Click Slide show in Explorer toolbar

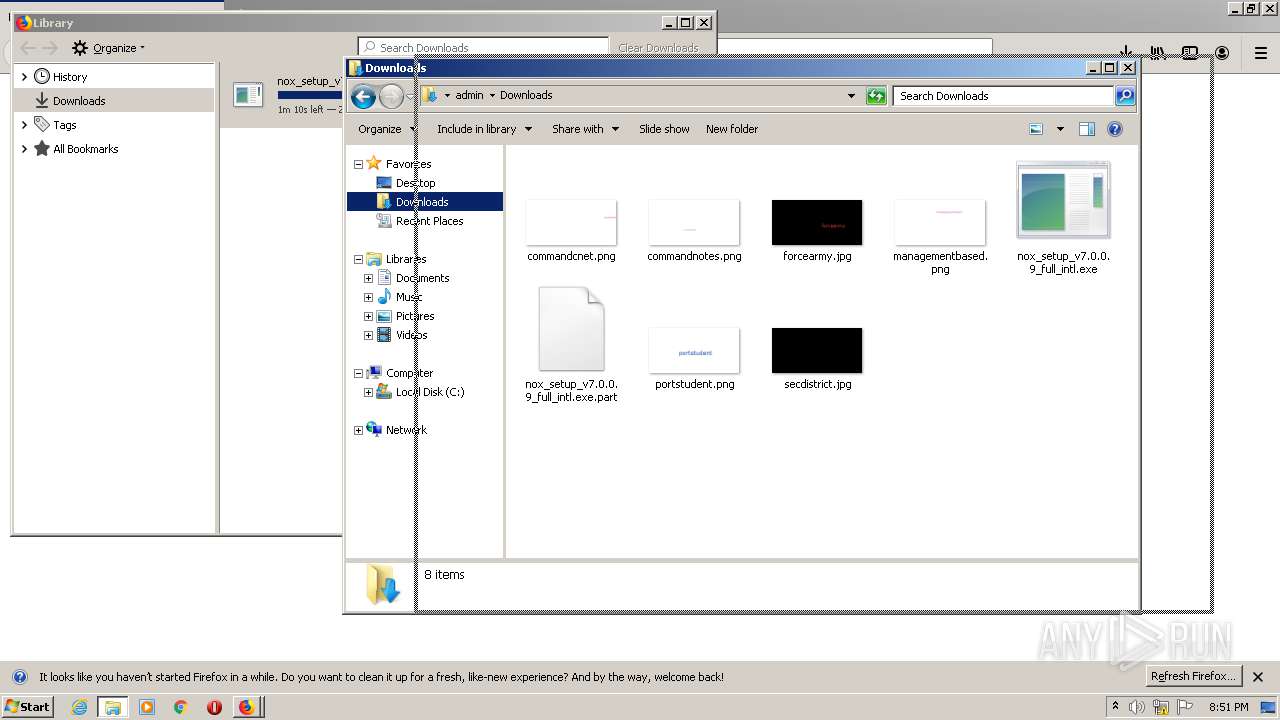pos(664,129)
